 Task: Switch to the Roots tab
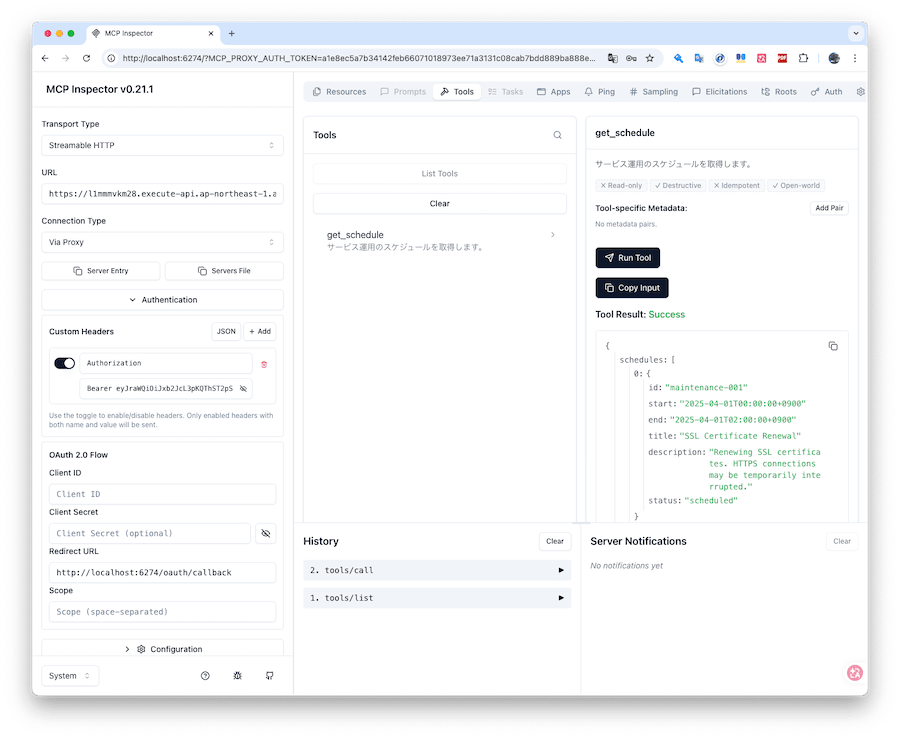coord(779,91)
